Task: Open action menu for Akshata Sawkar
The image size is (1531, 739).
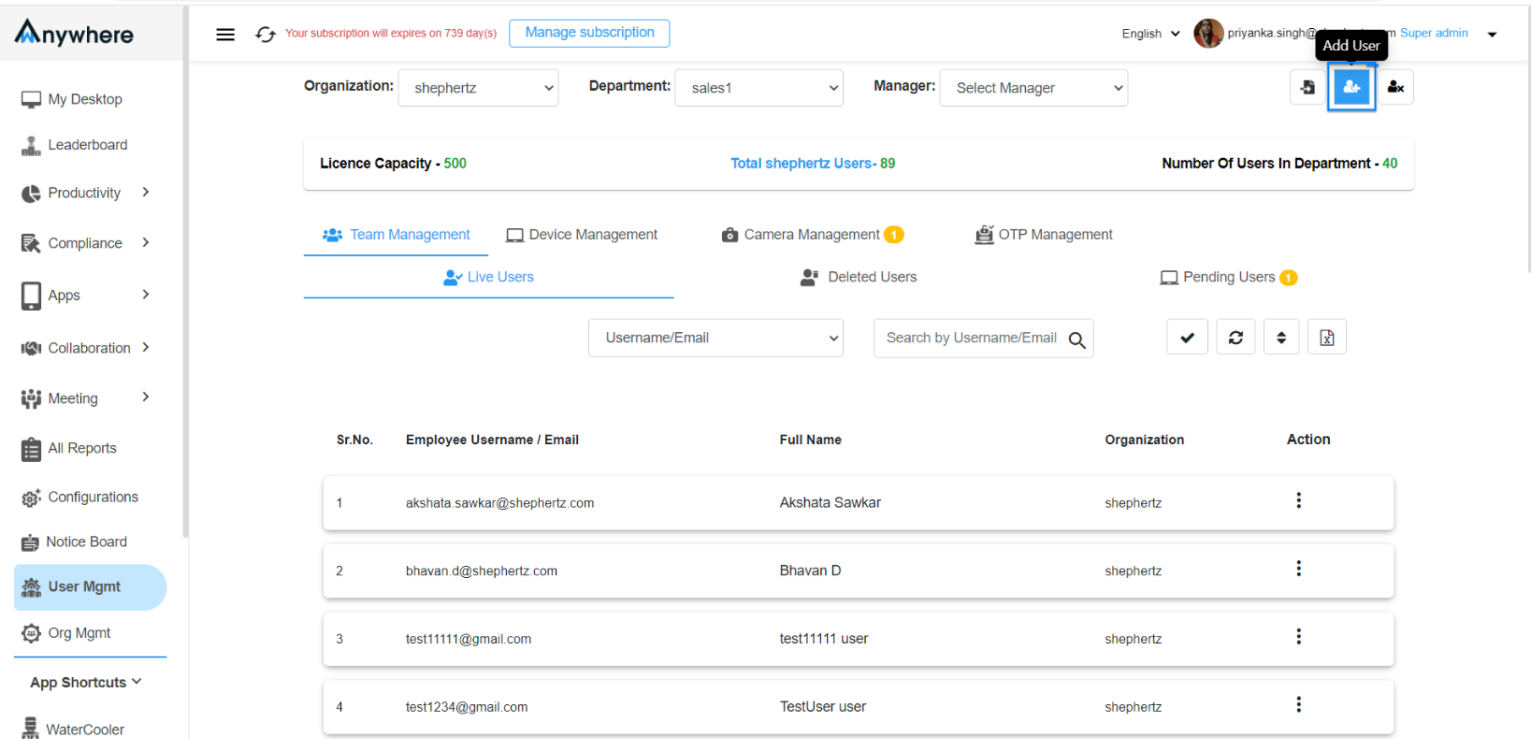Action: [1298, 500]
